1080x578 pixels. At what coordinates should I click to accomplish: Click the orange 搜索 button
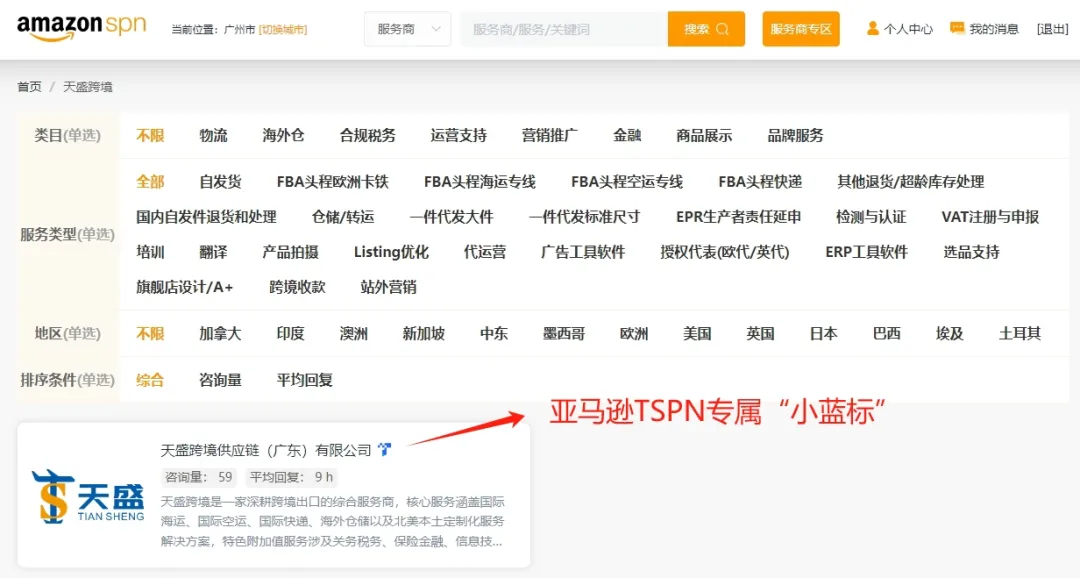point(706,29)
